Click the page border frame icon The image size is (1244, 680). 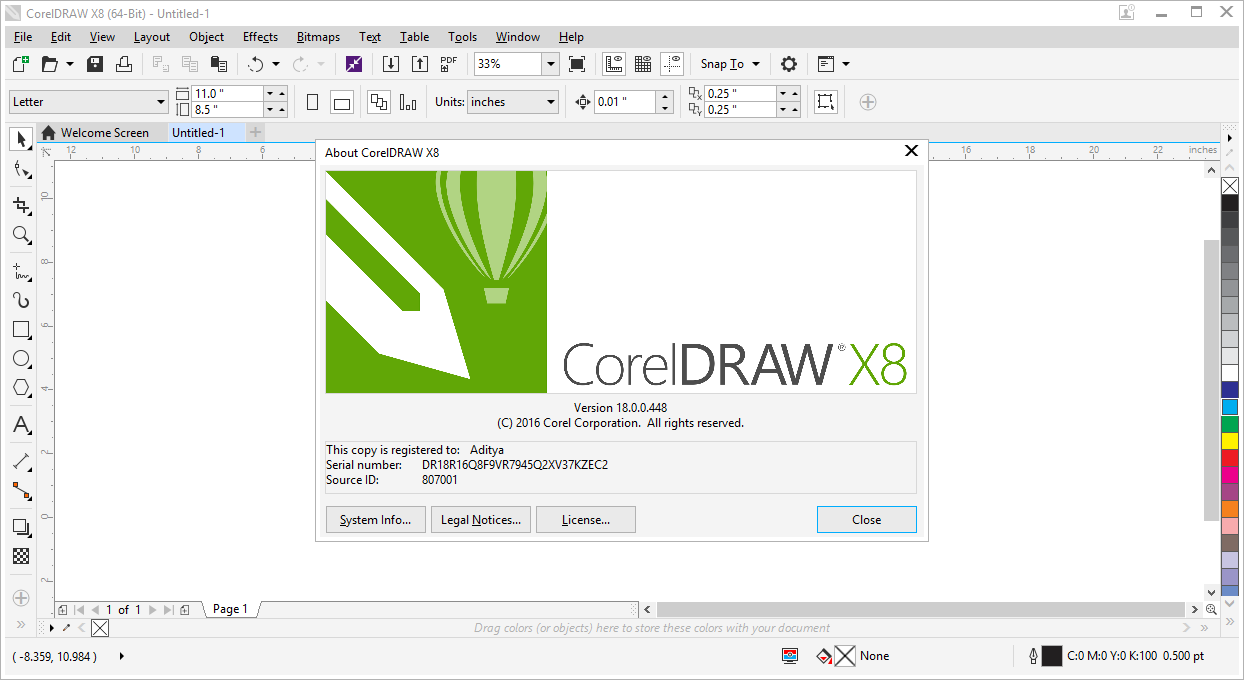[x=825, y=101]
